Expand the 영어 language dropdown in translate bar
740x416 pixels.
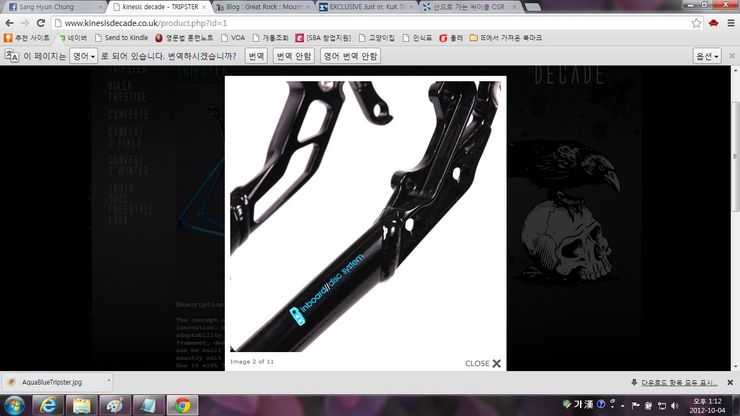point(84,56)
